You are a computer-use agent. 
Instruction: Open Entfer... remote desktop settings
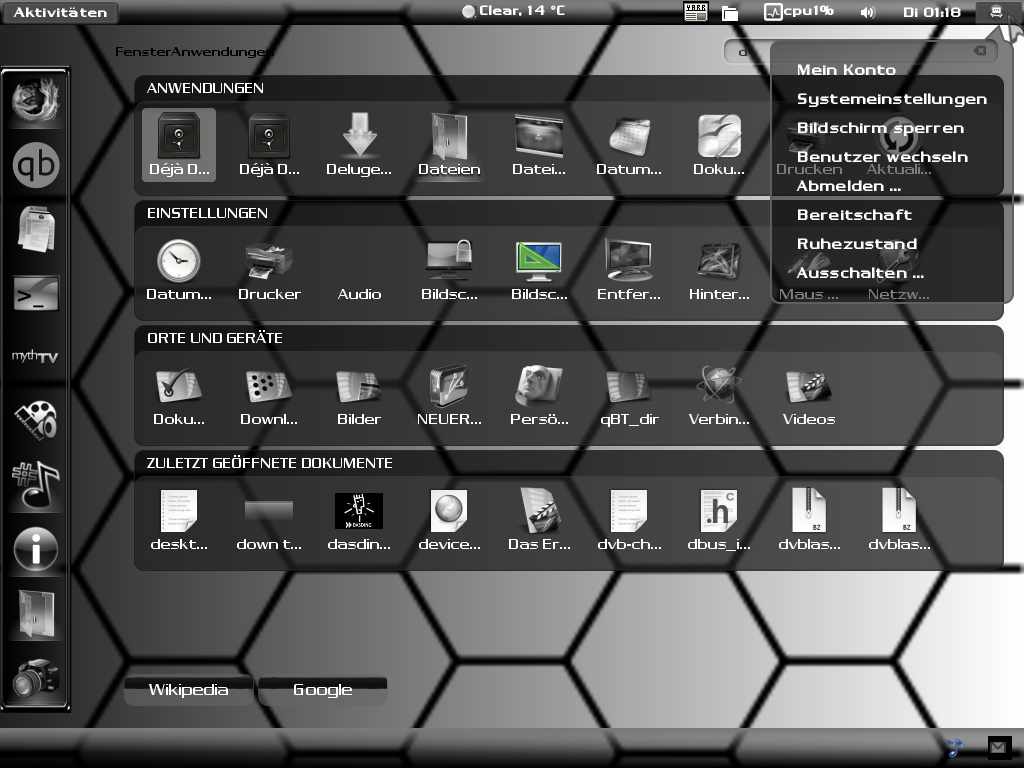coord(629,270)
